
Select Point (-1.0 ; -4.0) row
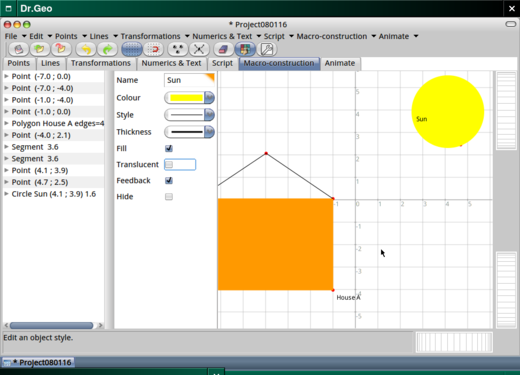pos(53,100)
